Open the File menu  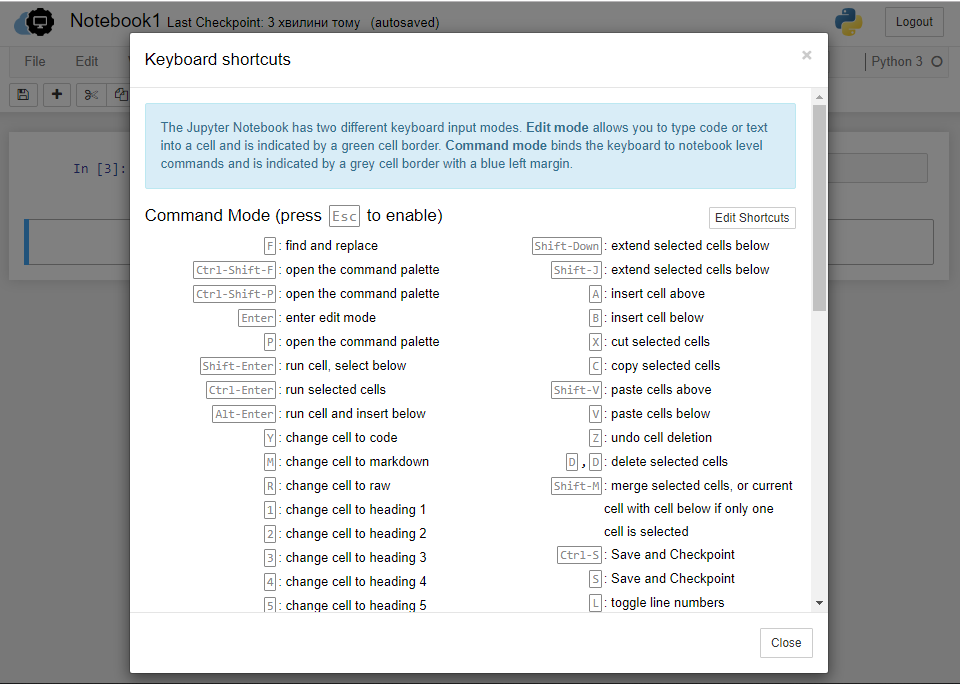click(35, 61)
